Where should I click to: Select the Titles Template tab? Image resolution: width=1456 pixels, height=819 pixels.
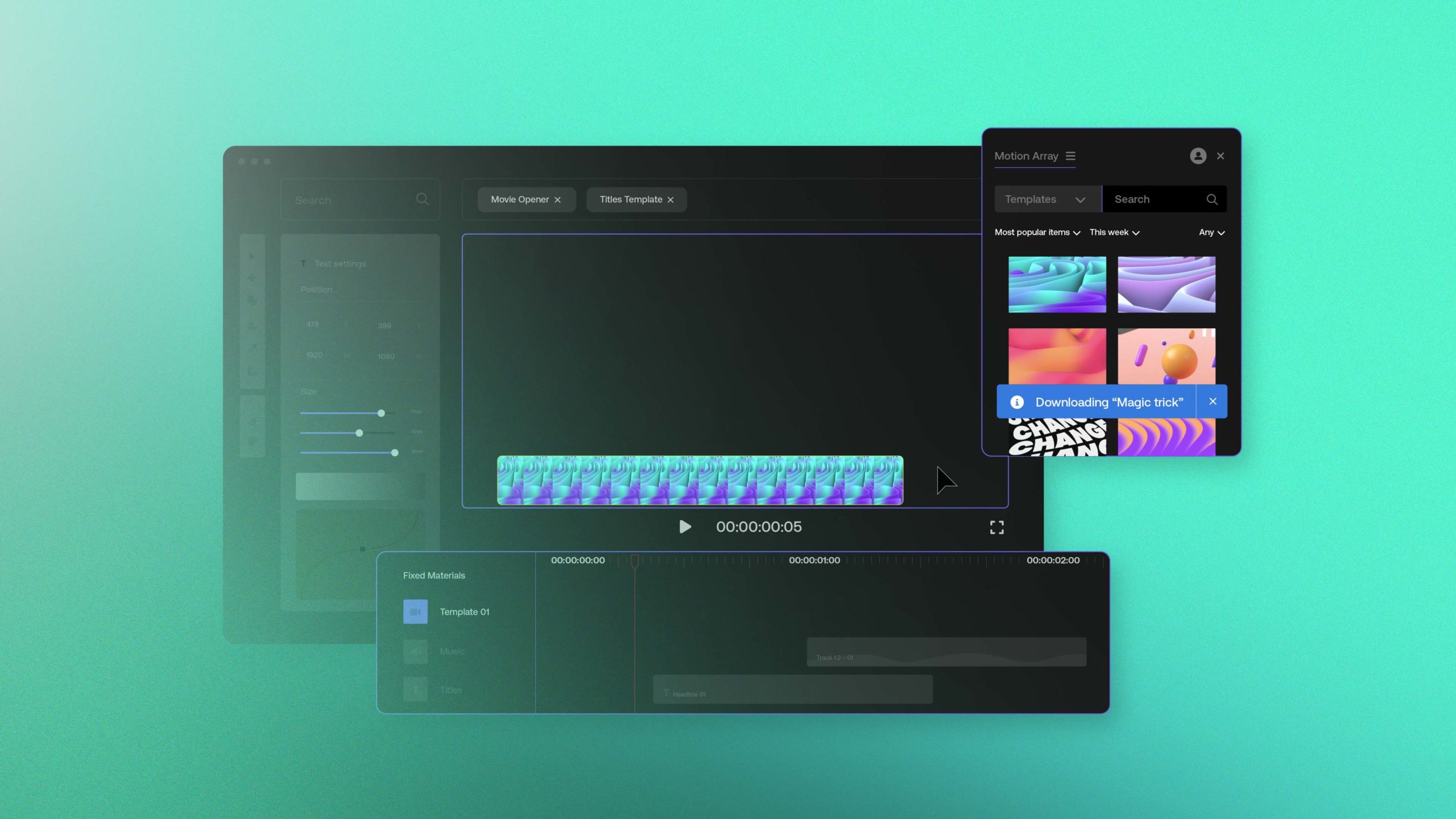pos(630,199)
